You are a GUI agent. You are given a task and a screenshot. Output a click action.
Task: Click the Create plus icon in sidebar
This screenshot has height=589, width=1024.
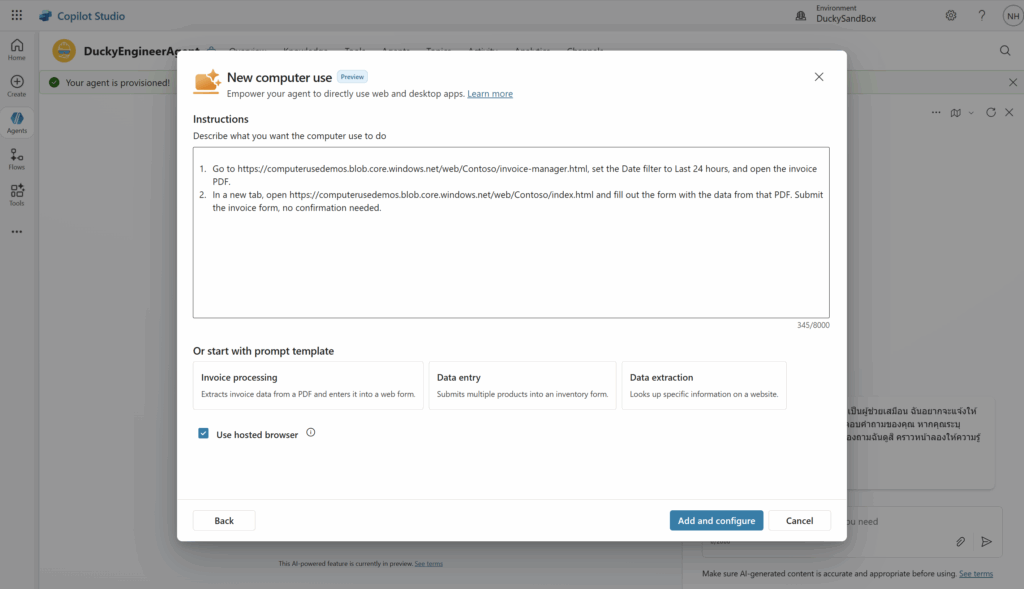pos(17,85)
